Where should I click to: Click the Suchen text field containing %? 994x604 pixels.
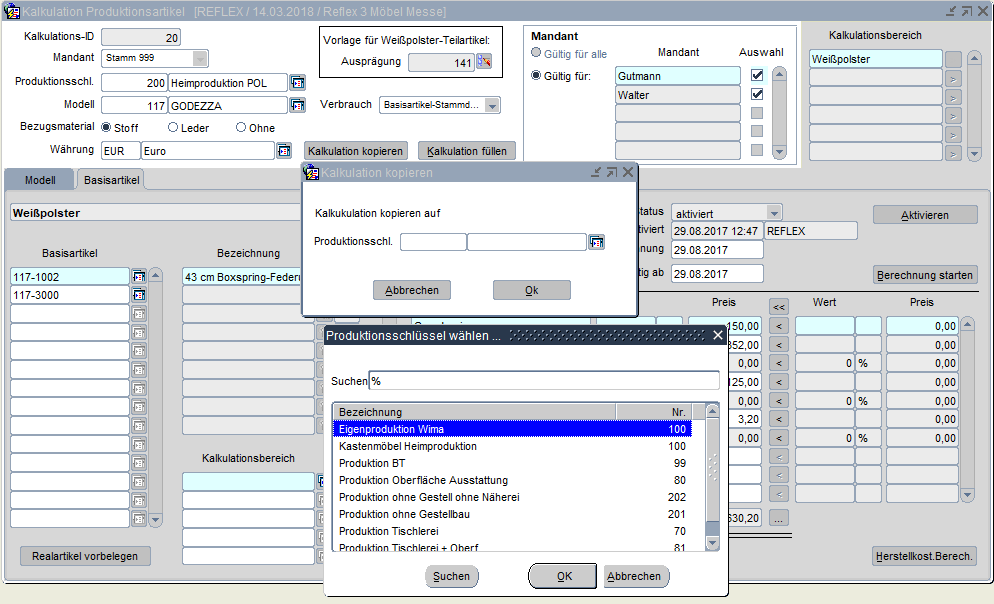tap(544, 381)
